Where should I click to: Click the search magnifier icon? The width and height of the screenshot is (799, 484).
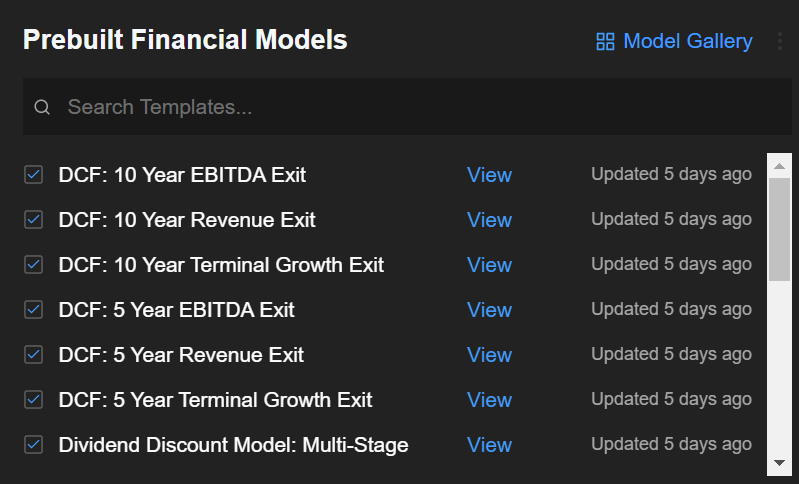[42, 107]
